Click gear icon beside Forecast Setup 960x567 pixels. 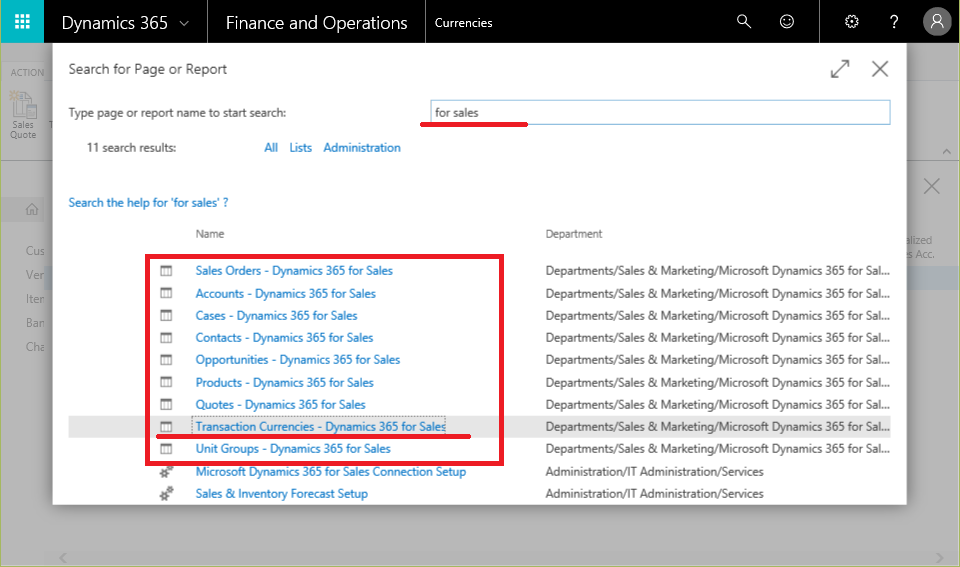[166, 494]
